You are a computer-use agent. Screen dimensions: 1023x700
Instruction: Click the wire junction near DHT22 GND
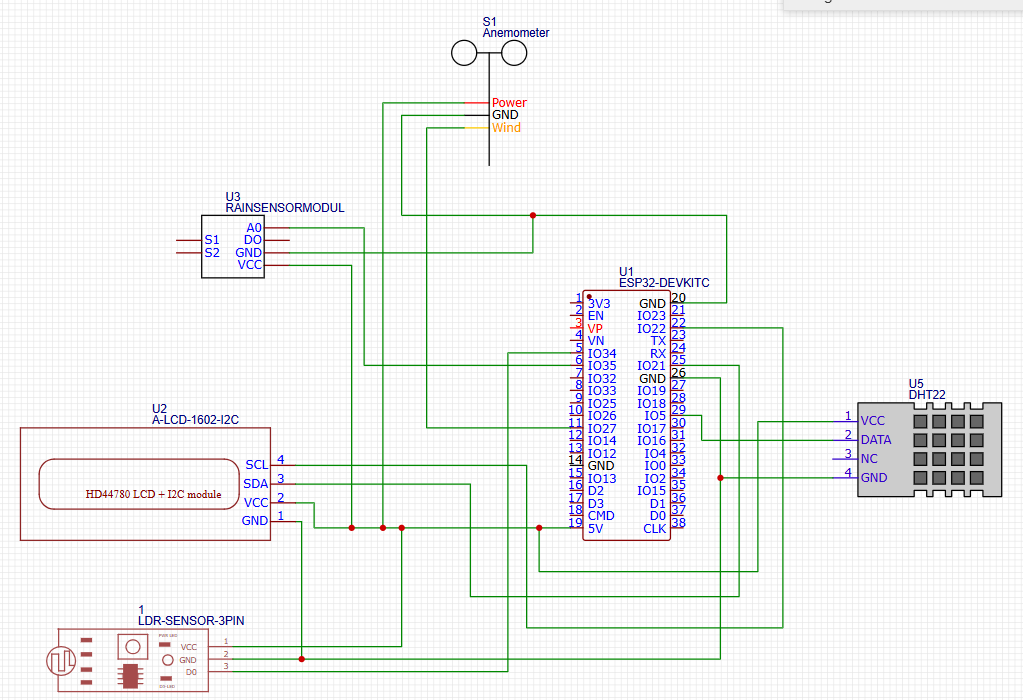pyautogui.click(x=721, y=478)
